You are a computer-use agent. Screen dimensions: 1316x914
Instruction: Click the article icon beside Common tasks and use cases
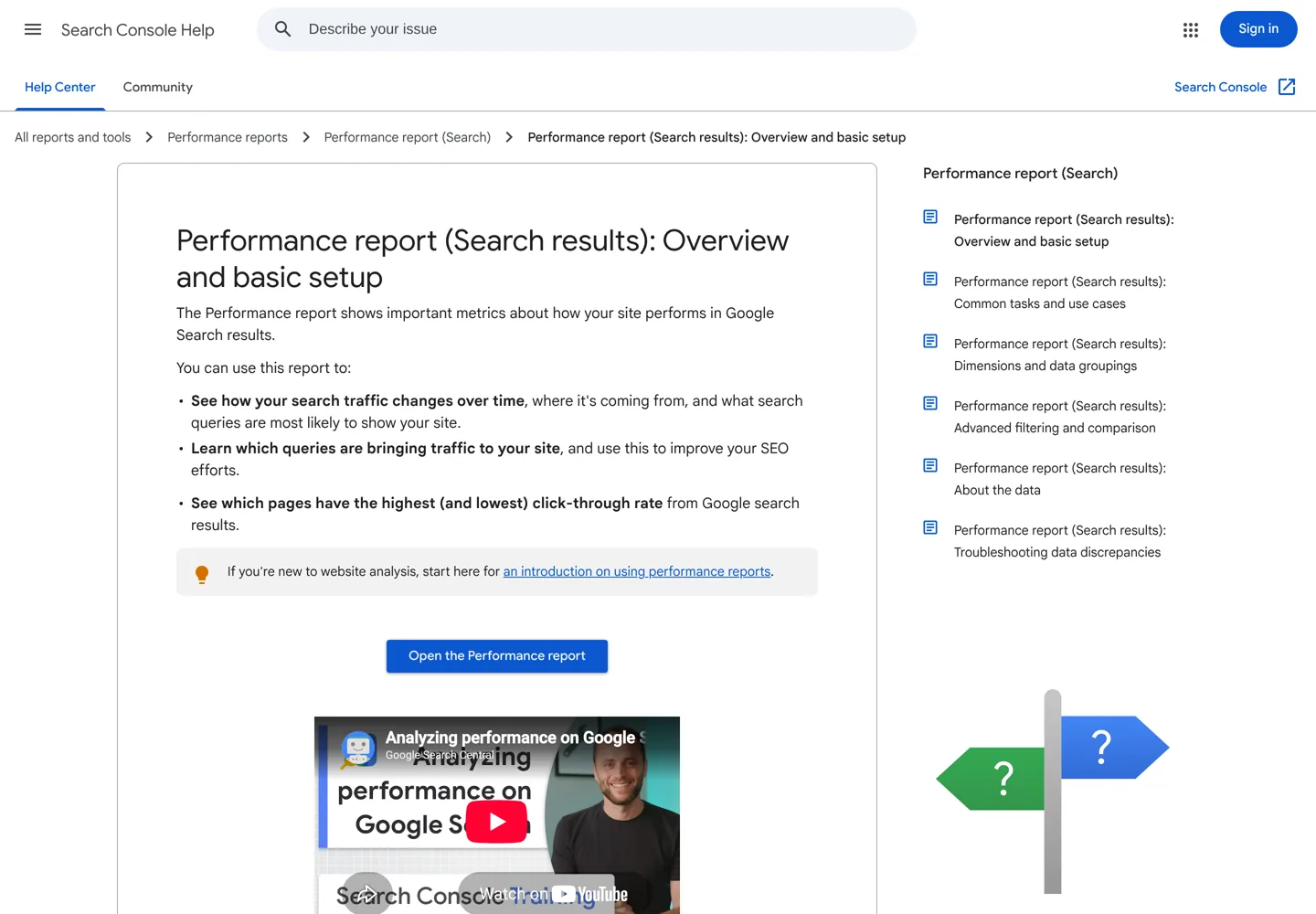point(930,279)
